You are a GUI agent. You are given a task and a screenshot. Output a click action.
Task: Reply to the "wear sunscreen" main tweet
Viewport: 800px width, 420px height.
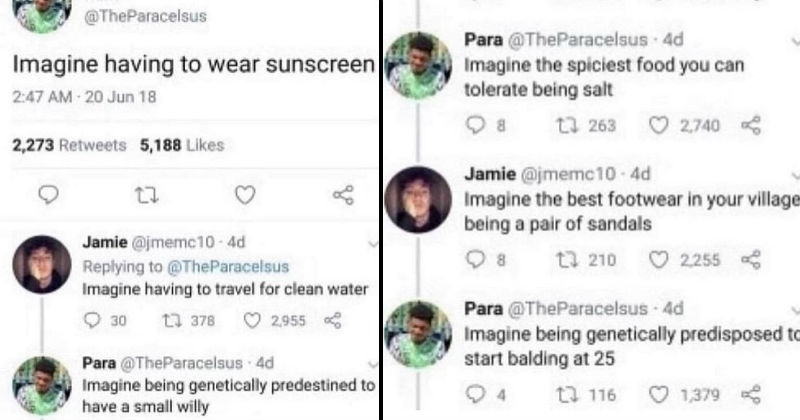point(48,194)
